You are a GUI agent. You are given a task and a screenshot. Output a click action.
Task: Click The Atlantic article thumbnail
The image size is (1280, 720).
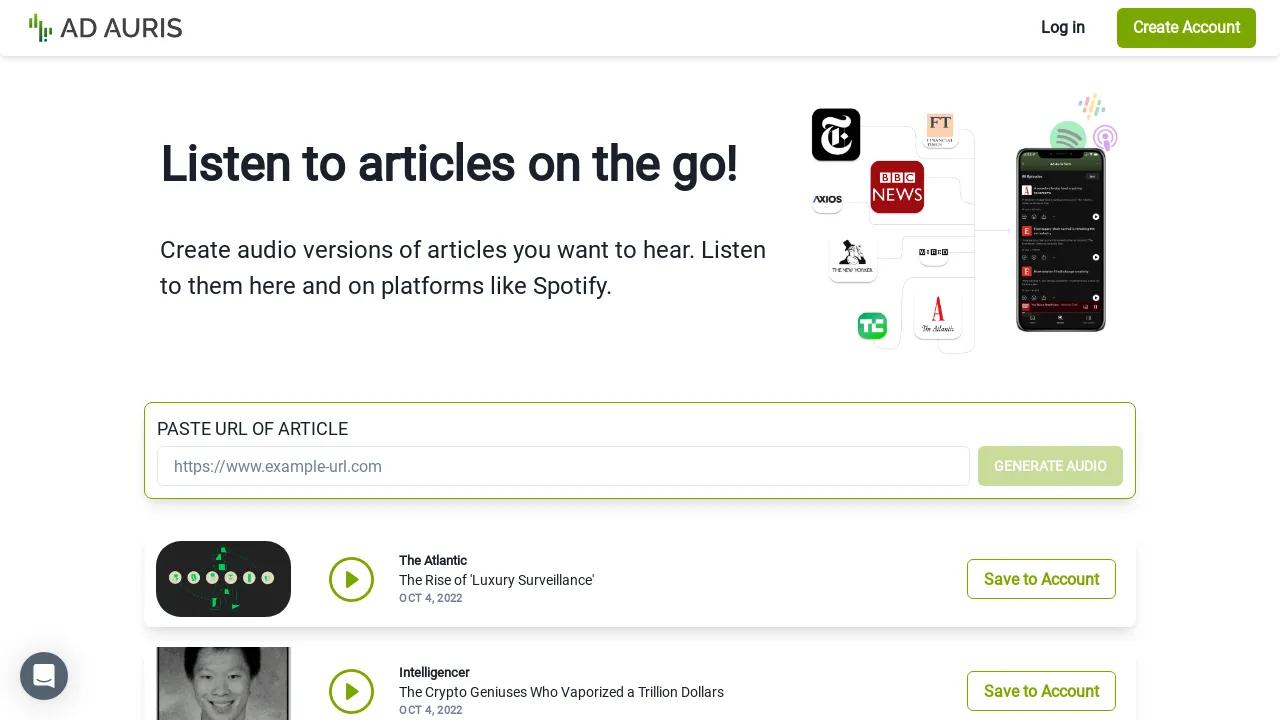(223, 579)
